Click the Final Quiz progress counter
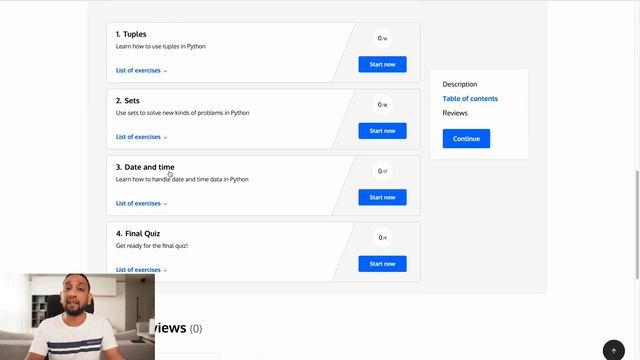This screenshot has height=360, width=640. [x=382, y=238]
